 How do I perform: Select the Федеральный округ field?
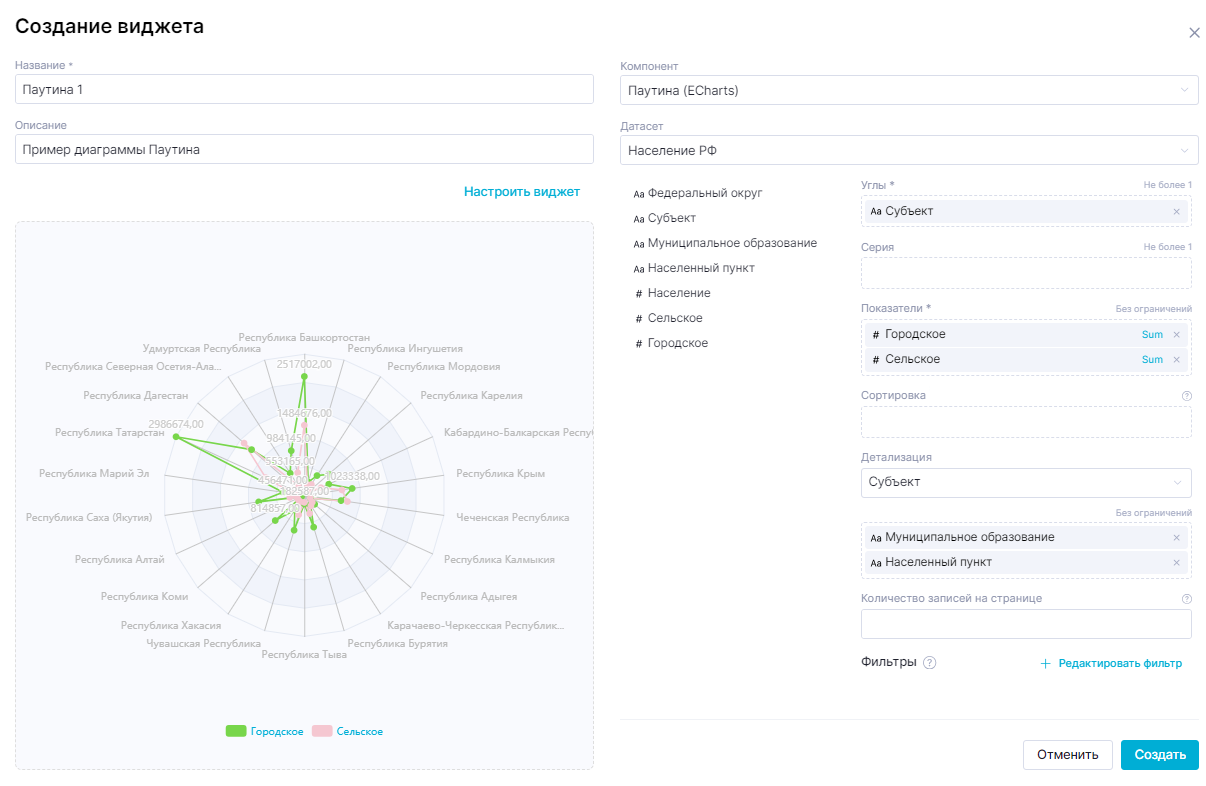tap(698, 193)
